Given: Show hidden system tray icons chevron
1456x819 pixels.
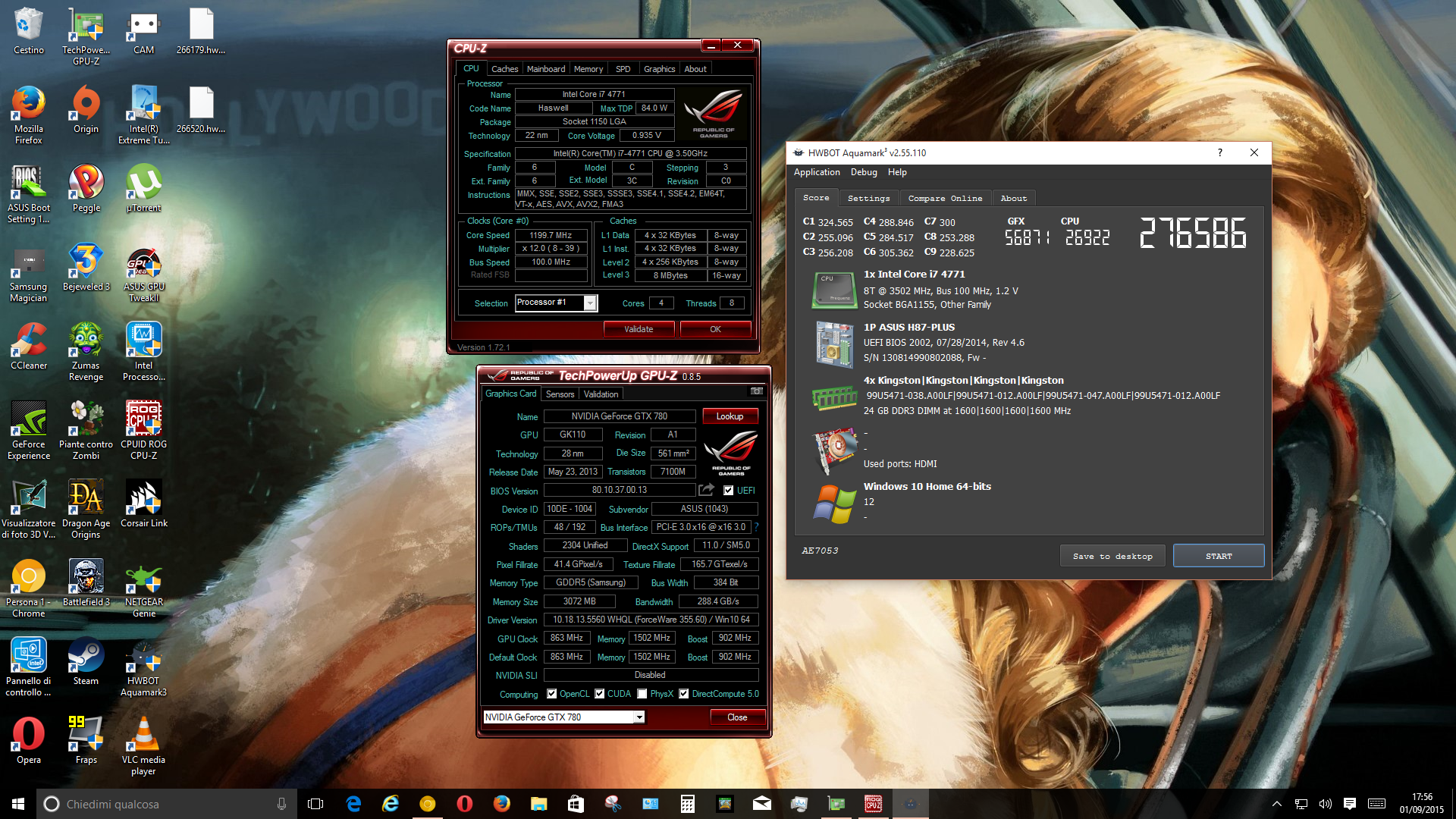Looking at the screenshot, I should [1276, 804].
